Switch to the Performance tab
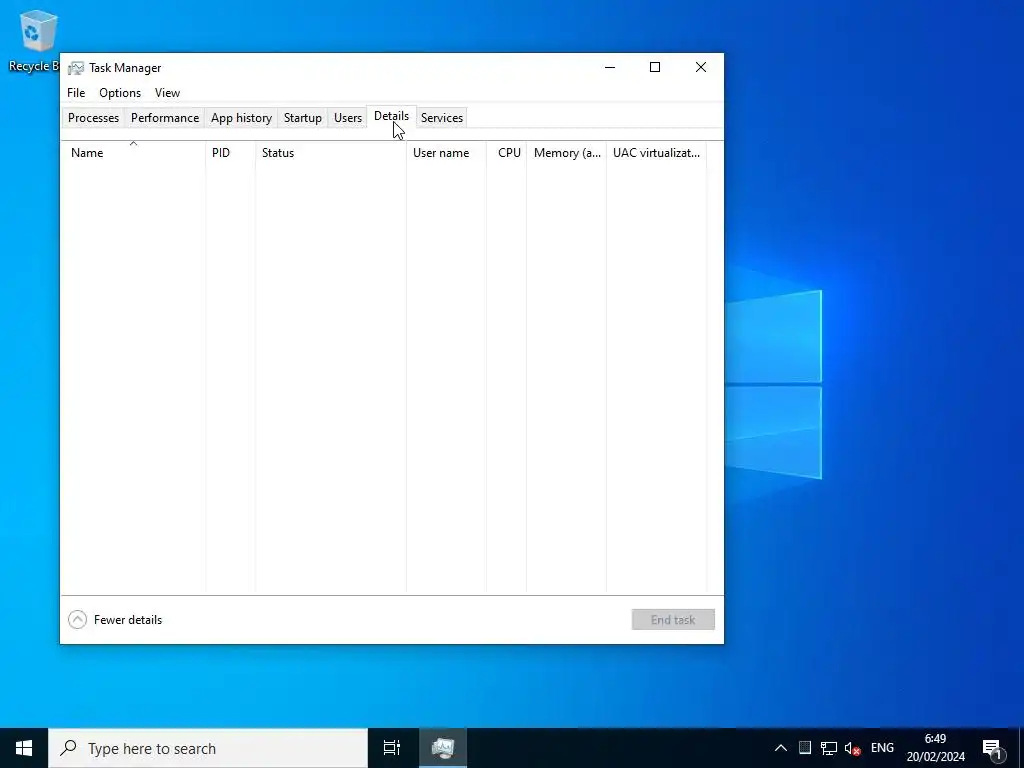The height and width of the screenshot is (768, 1024). (165, 118)
